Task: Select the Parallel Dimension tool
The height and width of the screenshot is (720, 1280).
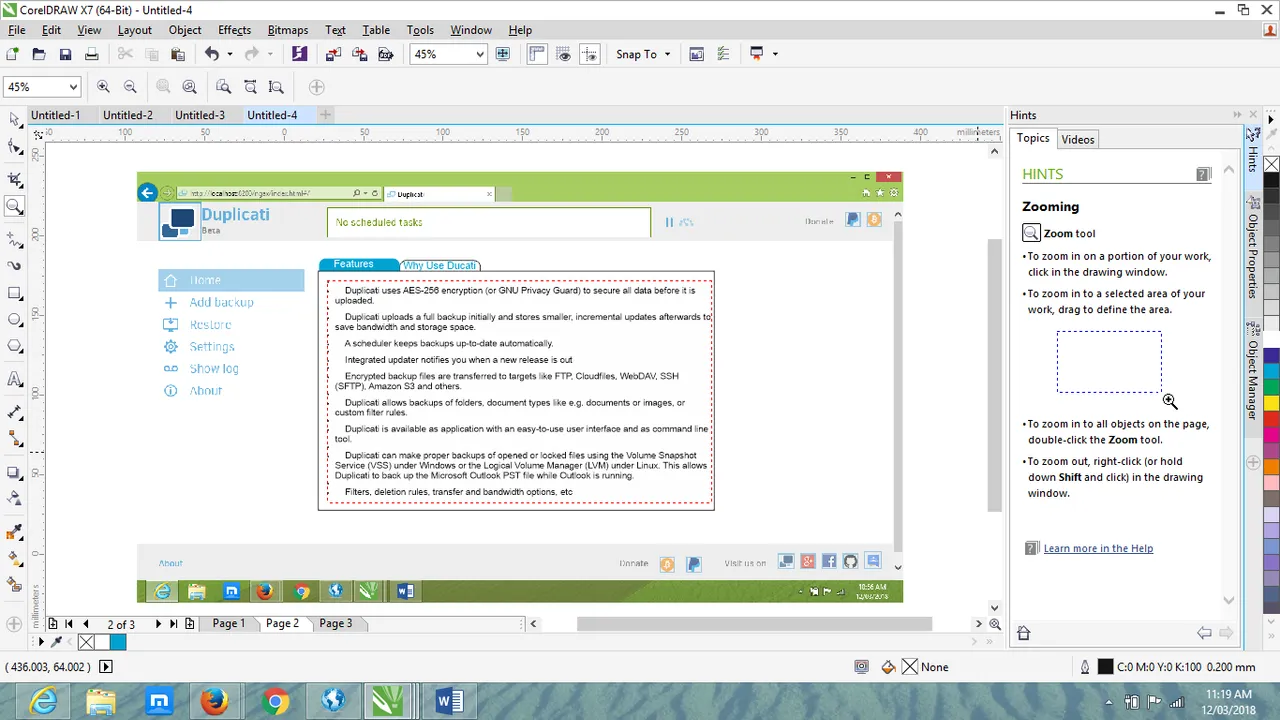Action: click(x=14, y=411)
